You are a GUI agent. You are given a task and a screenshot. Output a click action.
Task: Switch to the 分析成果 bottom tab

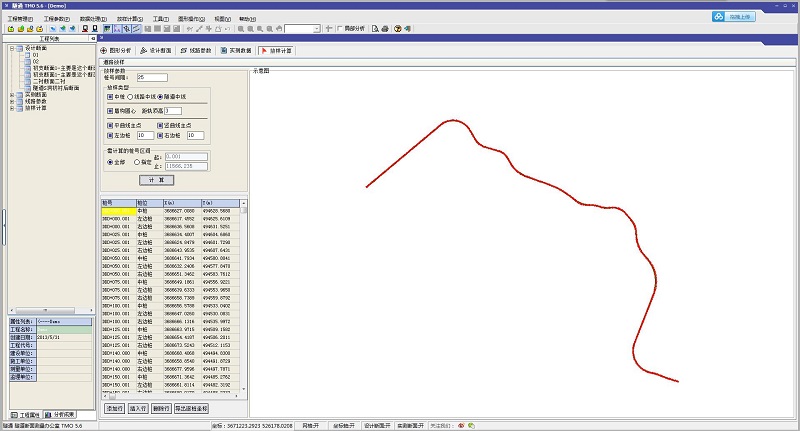pos(60,415)
